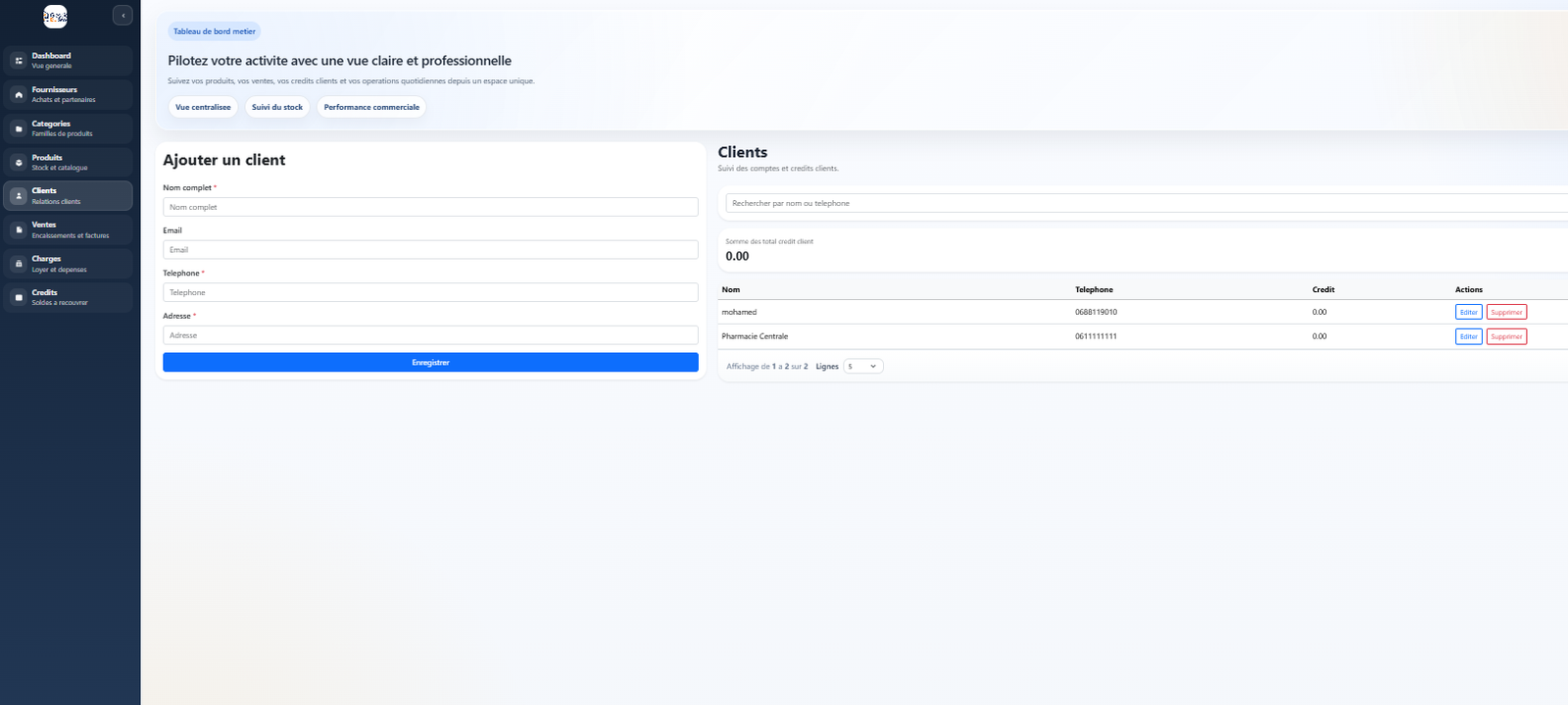Click the Ajouter un client heading

[224, 160]
